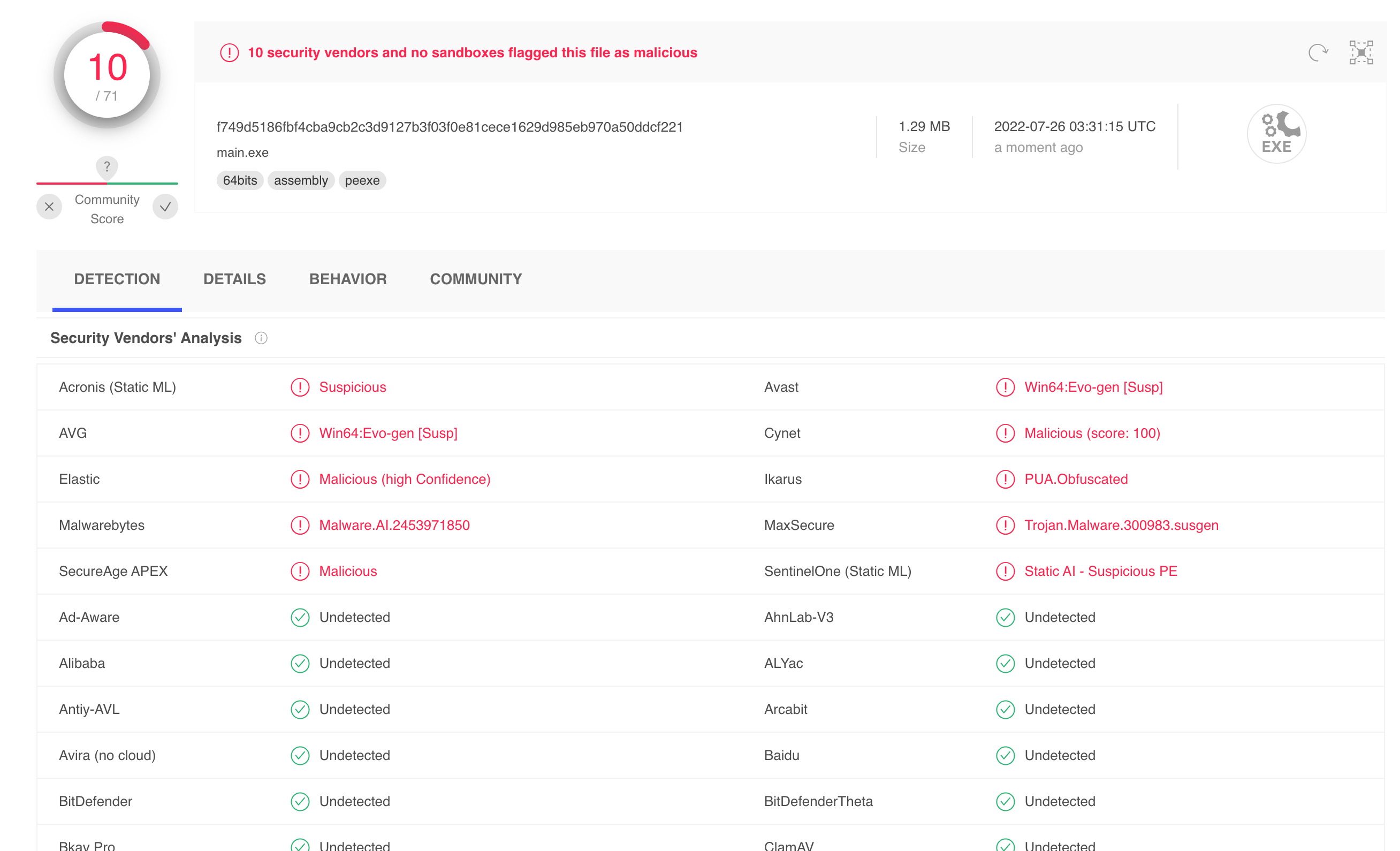Click the warning icon beside PUA.Obfuscated
Screen dimensions: 1400x851
coord(1005,479)
